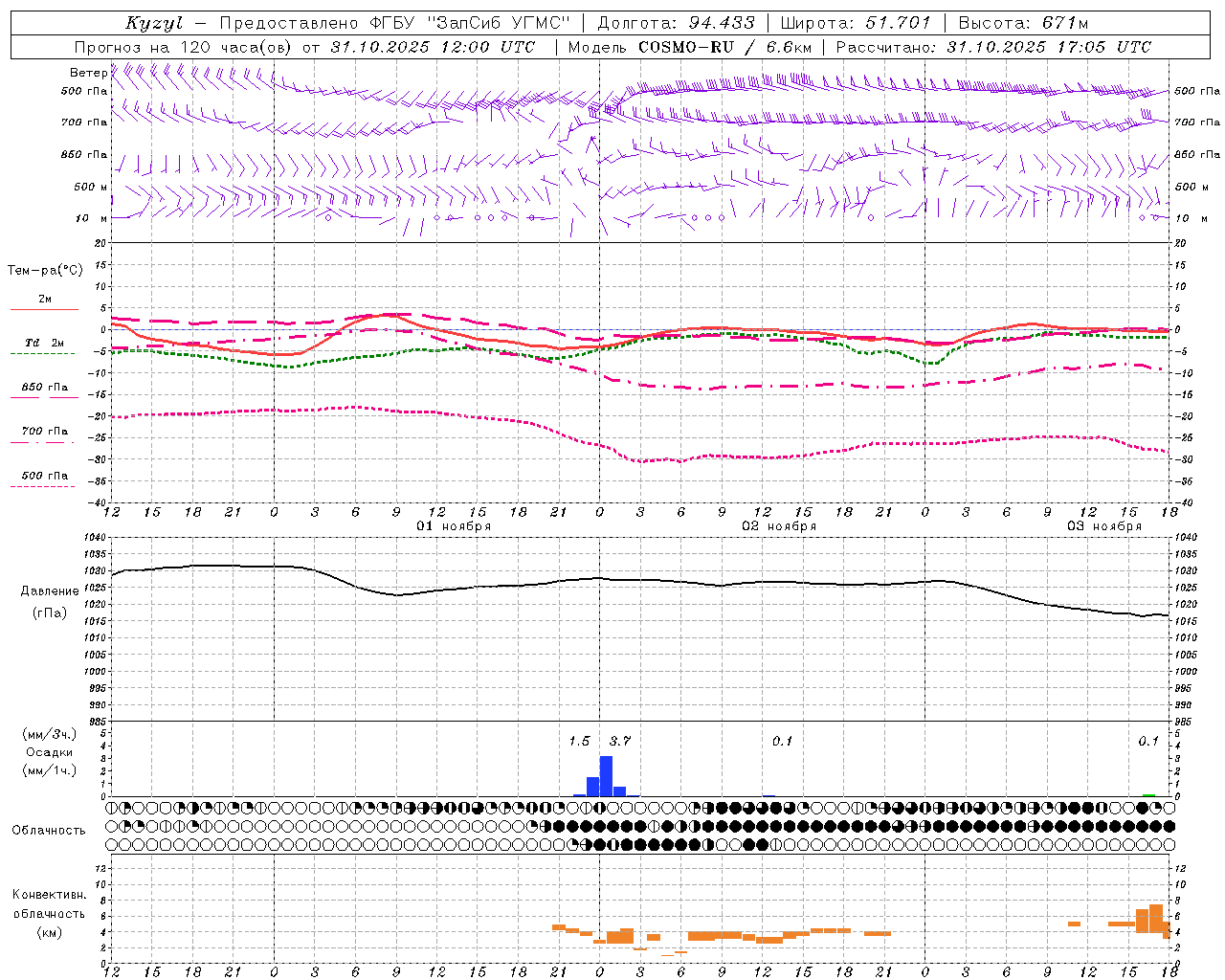The height and width of the screenshot is (980, 1225).
Task: Click the Давление pressure chart label
Action: 49,591
